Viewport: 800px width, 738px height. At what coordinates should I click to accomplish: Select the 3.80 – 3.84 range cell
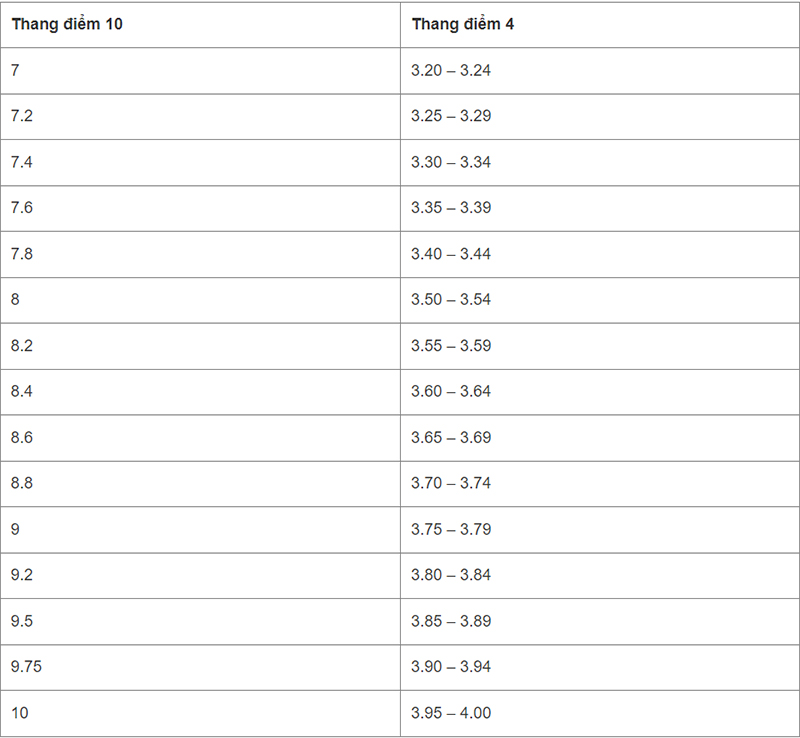tap(599, 576)
